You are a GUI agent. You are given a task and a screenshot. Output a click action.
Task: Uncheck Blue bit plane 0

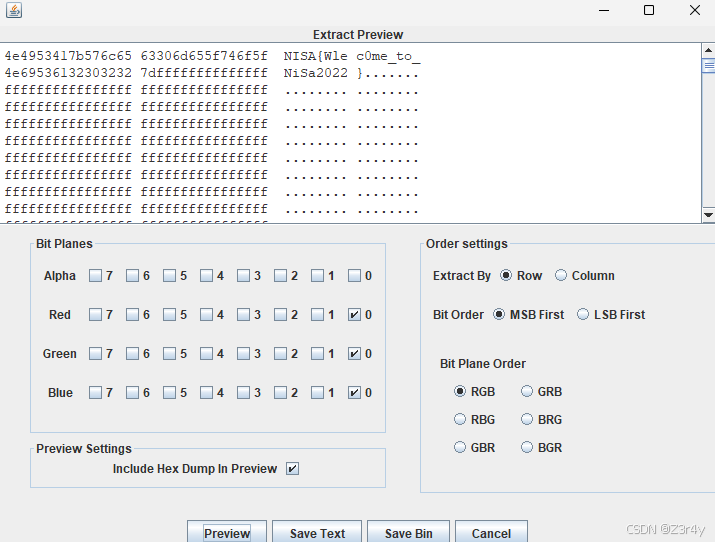point(354,392)
